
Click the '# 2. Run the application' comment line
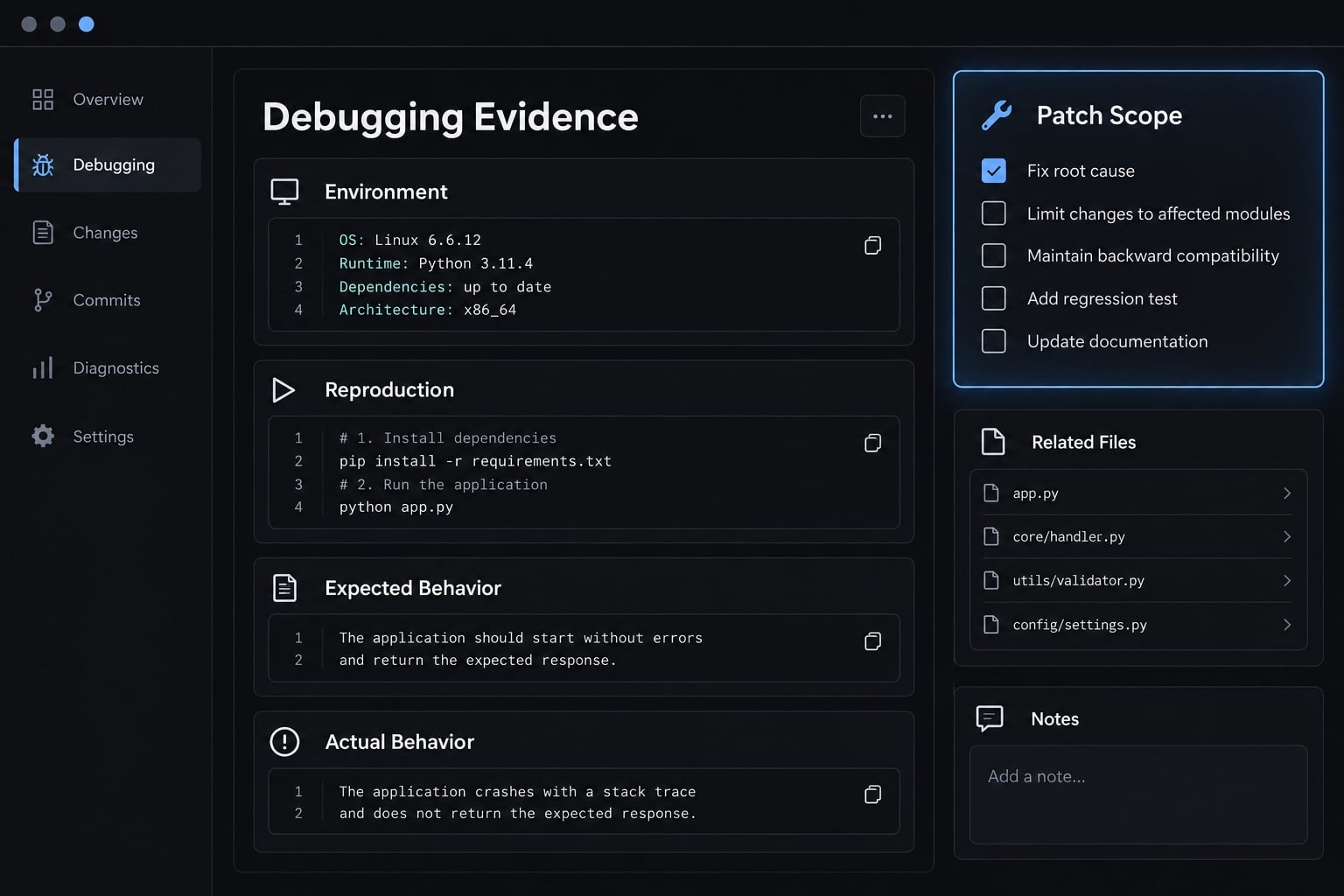point(444,485)
